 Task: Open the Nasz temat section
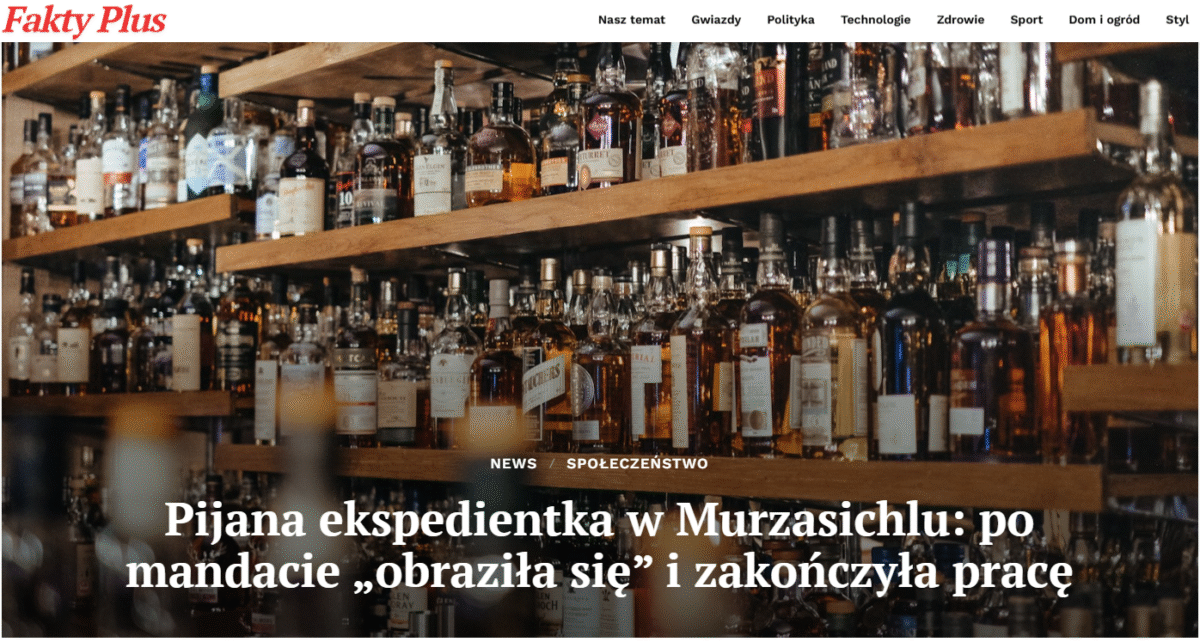point(631,20)
